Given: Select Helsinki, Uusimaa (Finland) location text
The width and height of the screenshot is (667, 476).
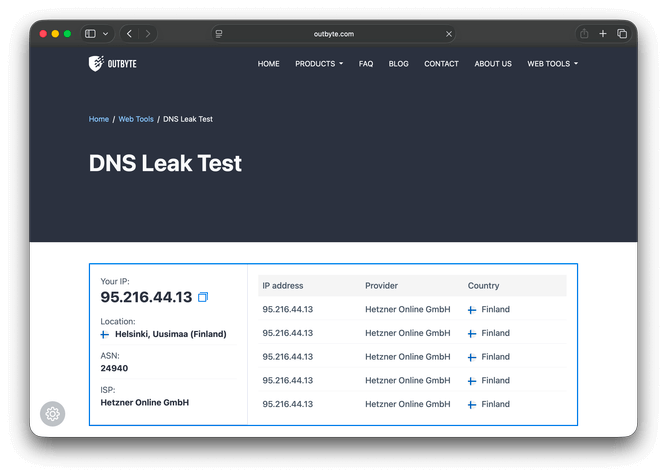Looking at the screenshot, I should 171,334.
